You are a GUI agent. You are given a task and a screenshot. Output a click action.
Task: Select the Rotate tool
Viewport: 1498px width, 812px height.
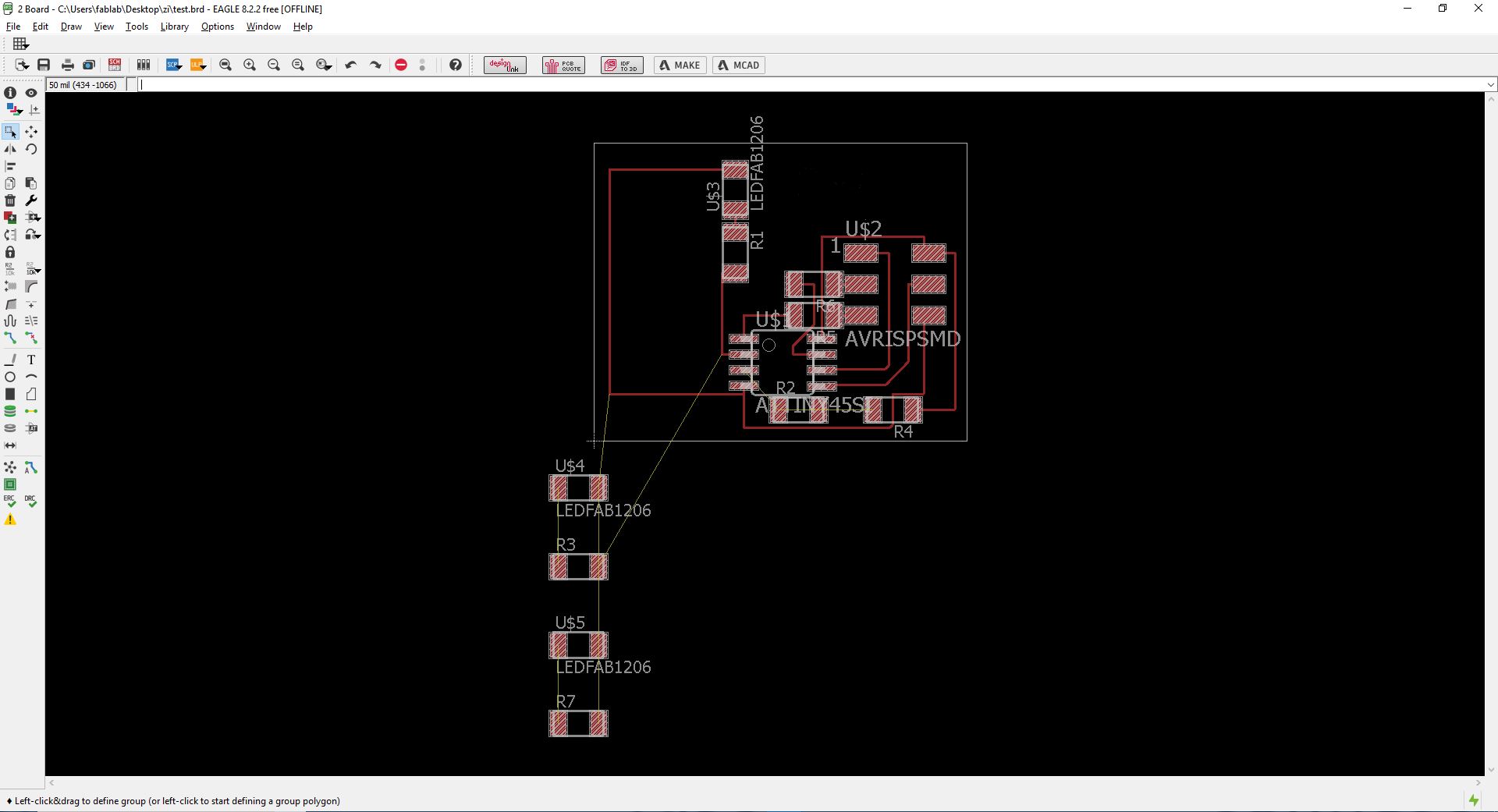31,149
